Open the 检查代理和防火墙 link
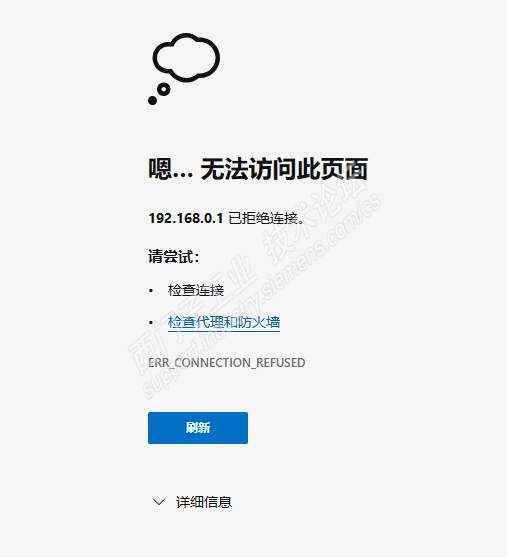 [225, 324]
